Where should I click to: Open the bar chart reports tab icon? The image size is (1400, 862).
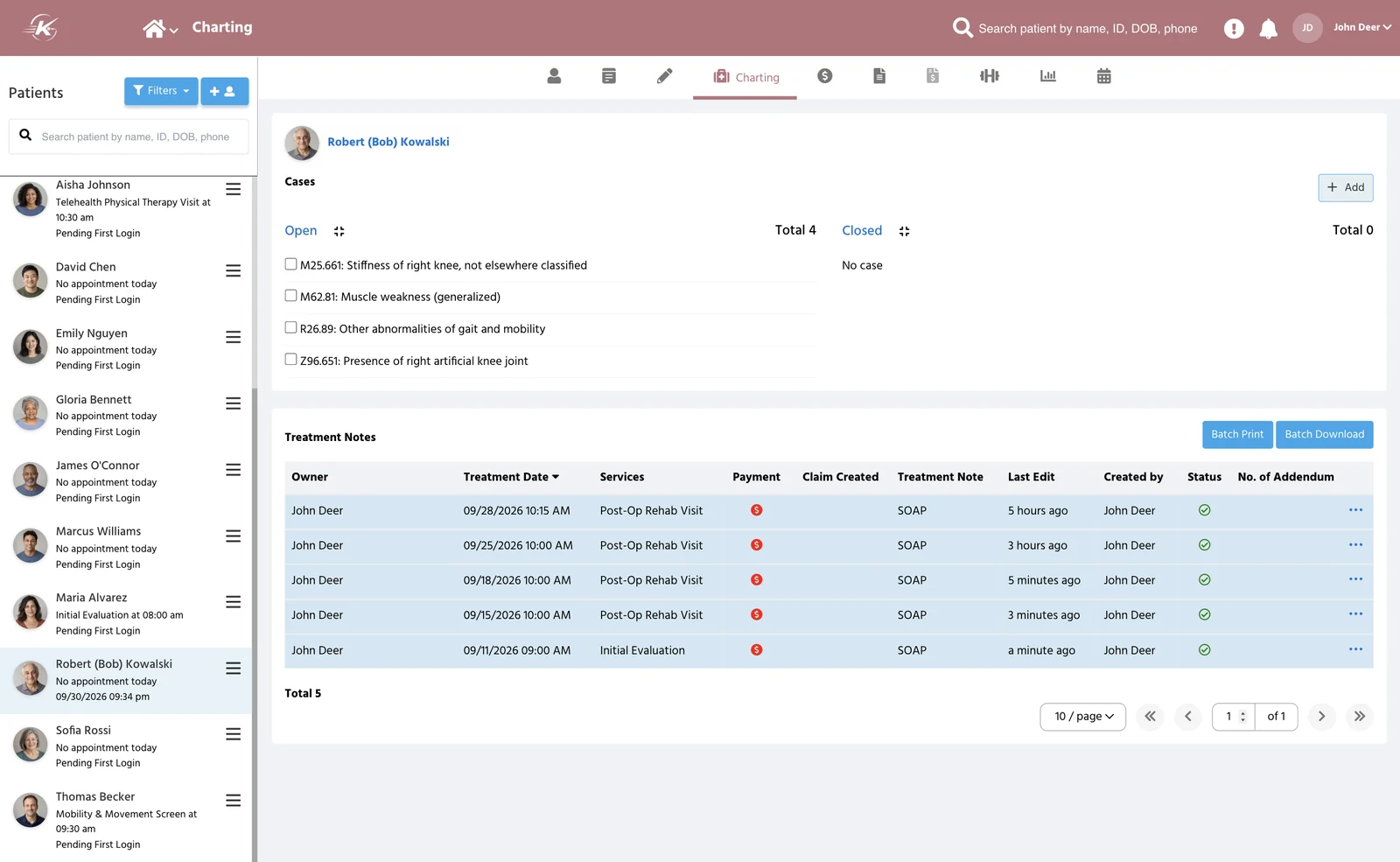tap(1048, 76)
